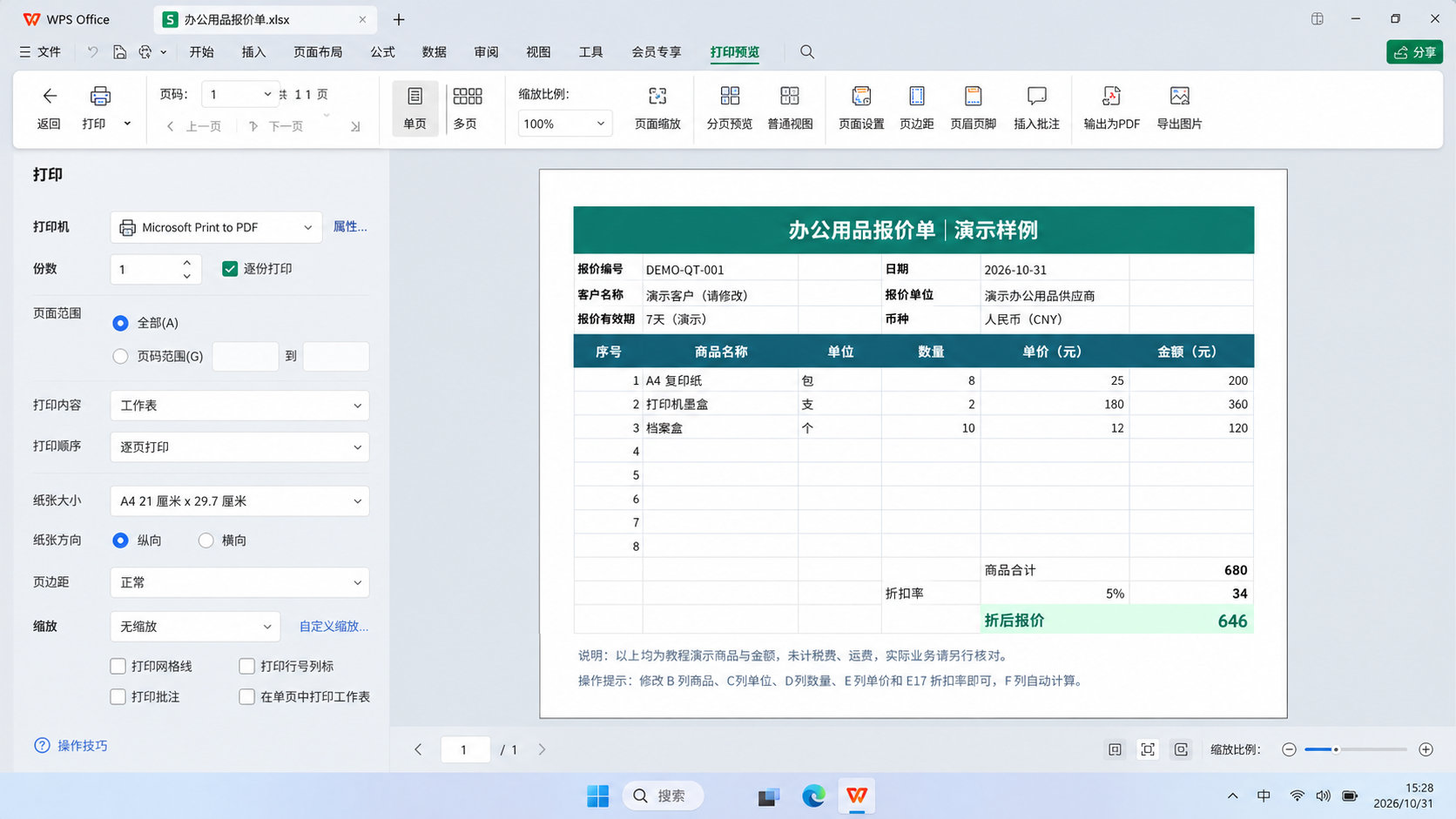Open the 会员专享 tab

657,52
